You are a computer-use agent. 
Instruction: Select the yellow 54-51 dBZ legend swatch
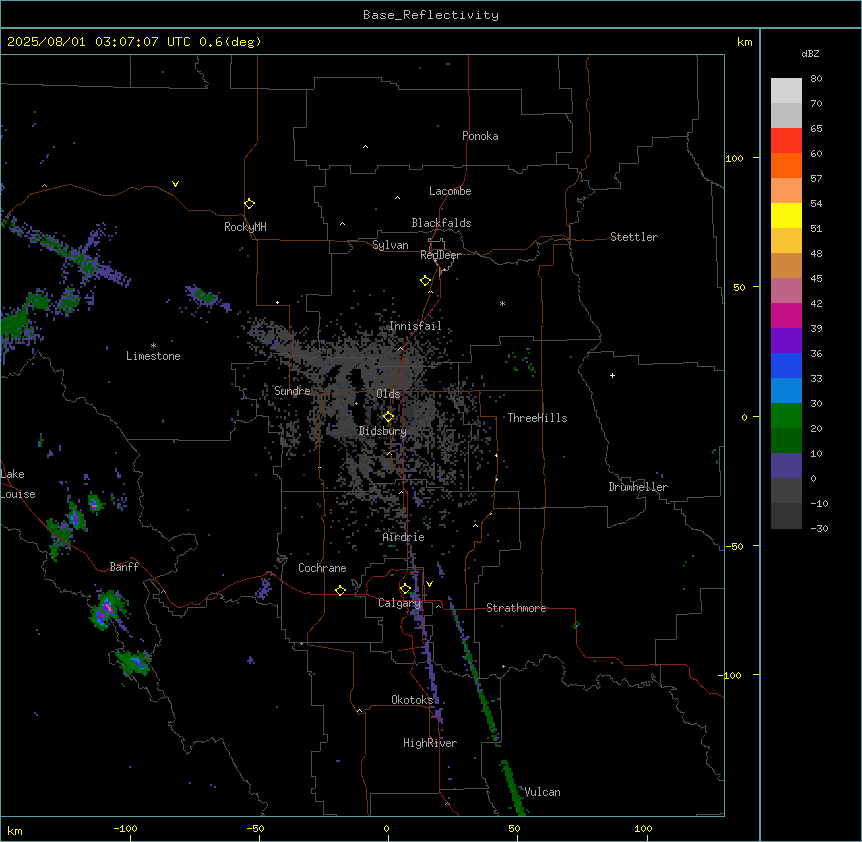pos(786,215)
